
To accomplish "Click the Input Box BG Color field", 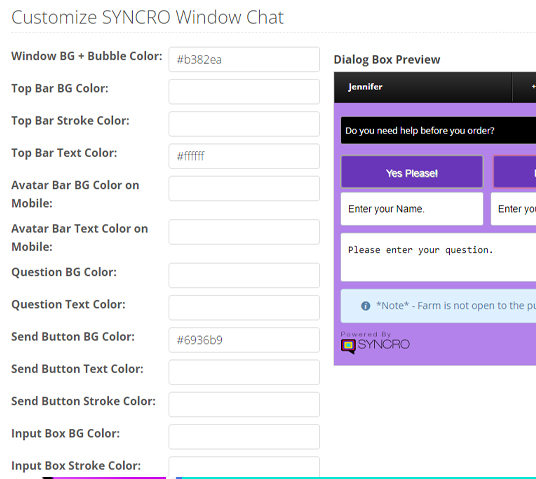I will coord(244,437).
